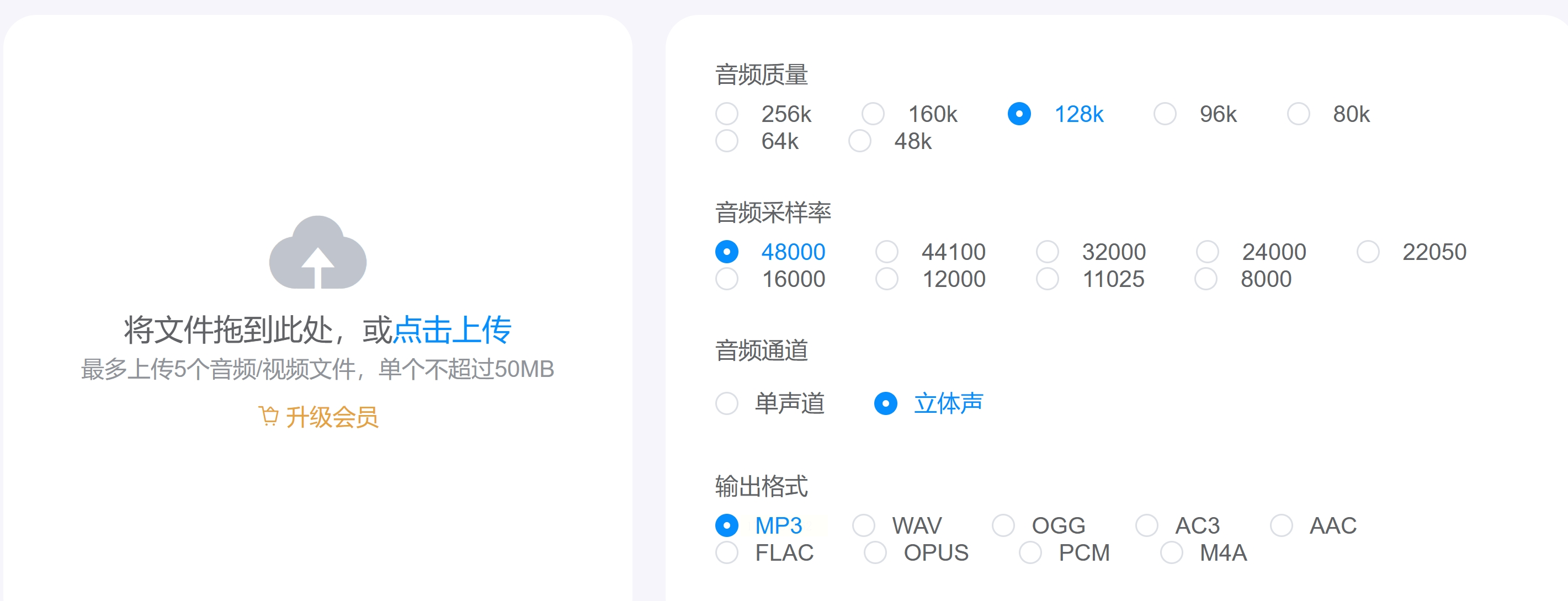This screenshot has width=1568, height=601.
Task: Switch audio channel to 单声道 mono
Action: tap(727, 403)
